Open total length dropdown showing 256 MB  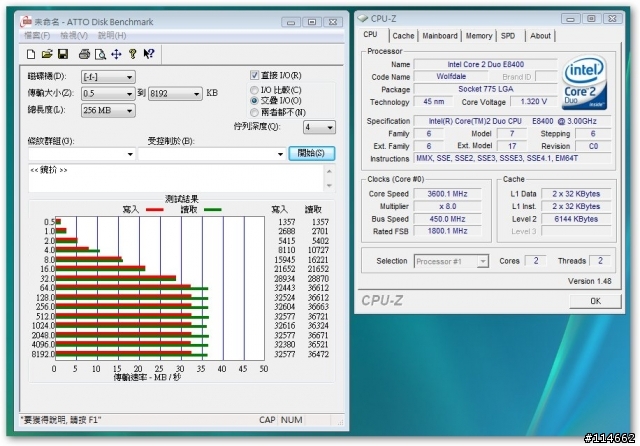tap(108, 110)
